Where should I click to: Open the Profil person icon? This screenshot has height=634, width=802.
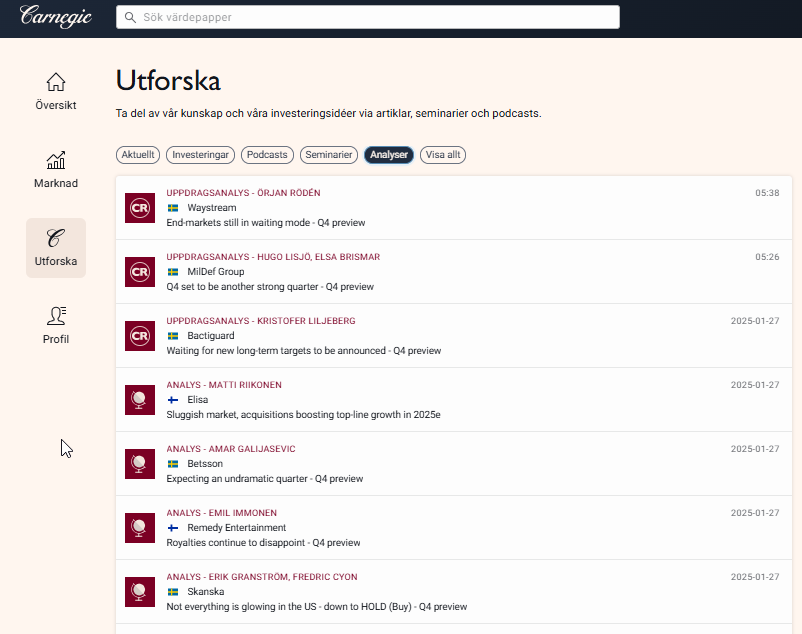tap(56, 316)
